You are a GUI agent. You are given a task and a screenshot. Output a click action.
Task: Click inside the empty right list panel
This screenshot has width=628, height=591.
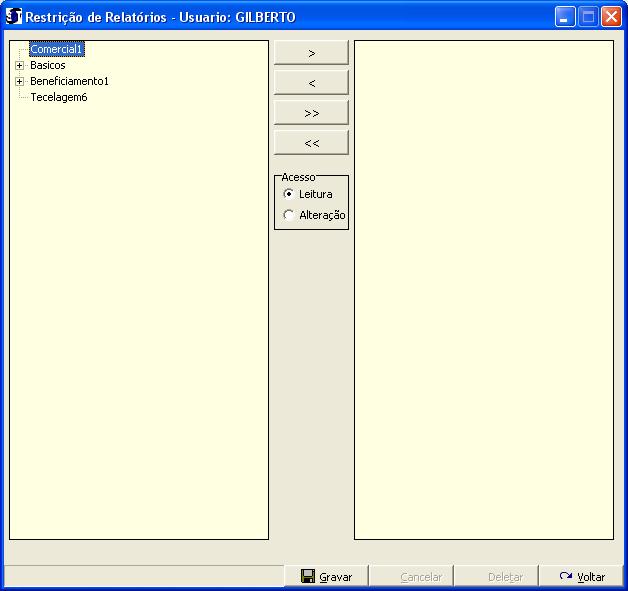483,290
